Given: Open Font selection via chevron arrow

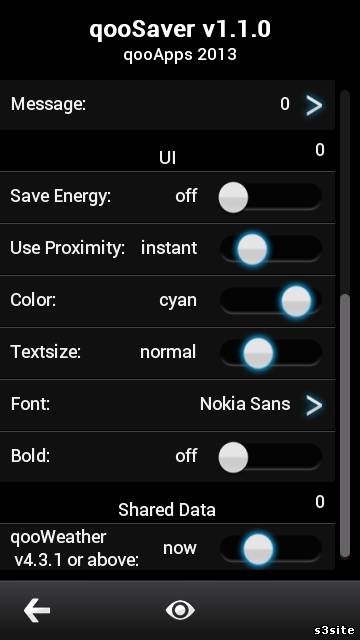Looking at the screenshot, I should 314,405.
